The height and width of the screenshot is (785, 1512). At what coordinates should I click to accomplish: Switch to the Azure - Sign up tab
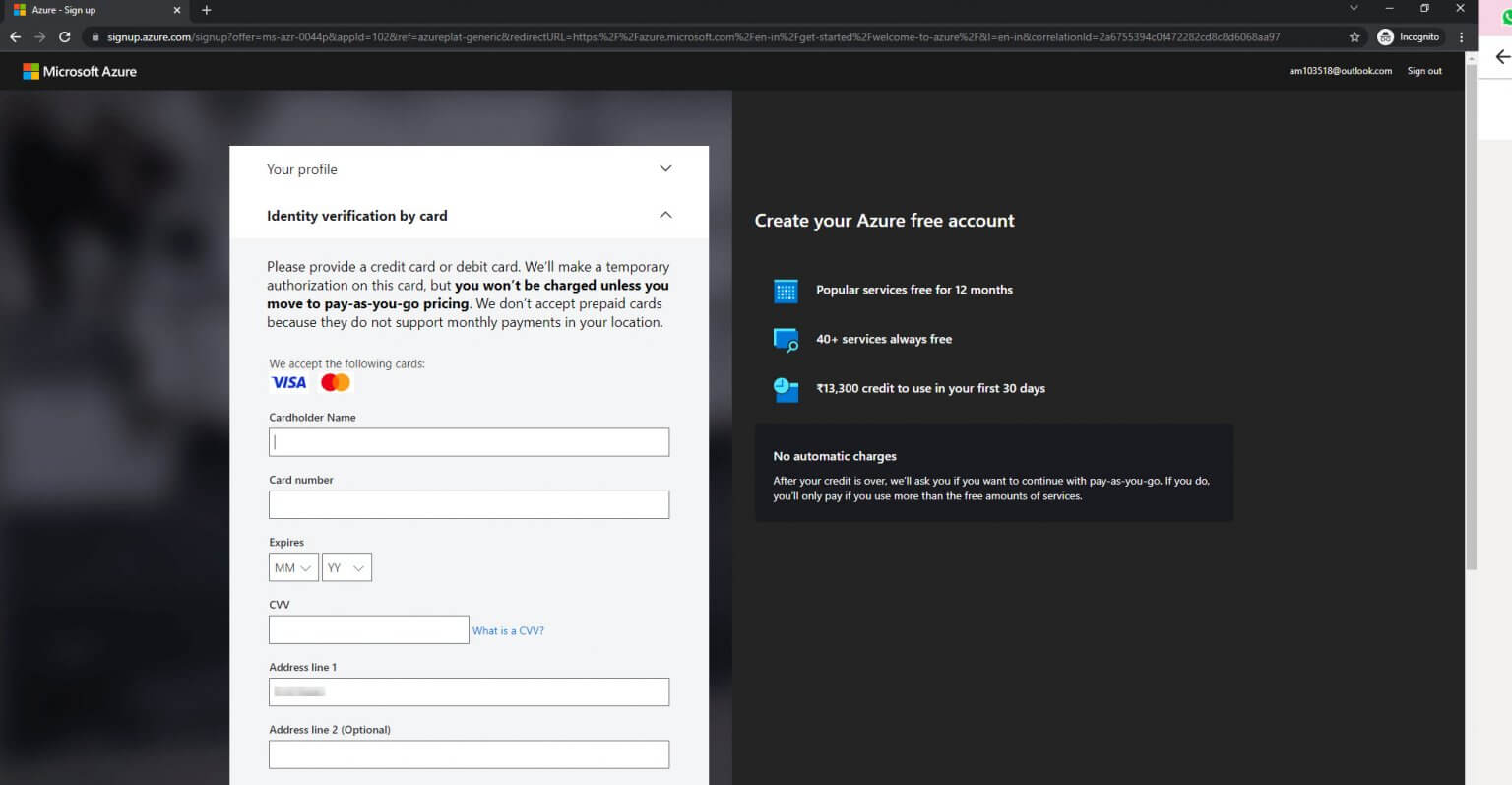(x=95, y=10)
